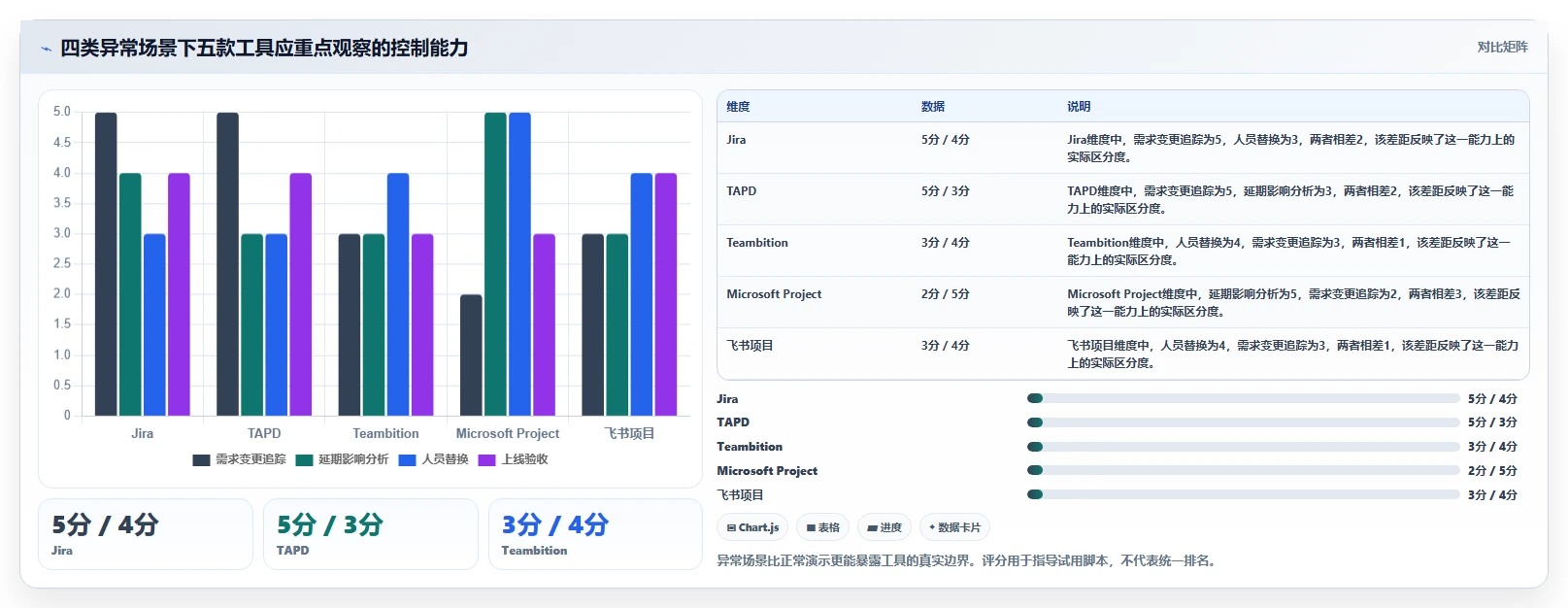Click the purple 上线验收 bar for Microsoft Project
The width and height of the screenshot is (1568, 608).
544,324
